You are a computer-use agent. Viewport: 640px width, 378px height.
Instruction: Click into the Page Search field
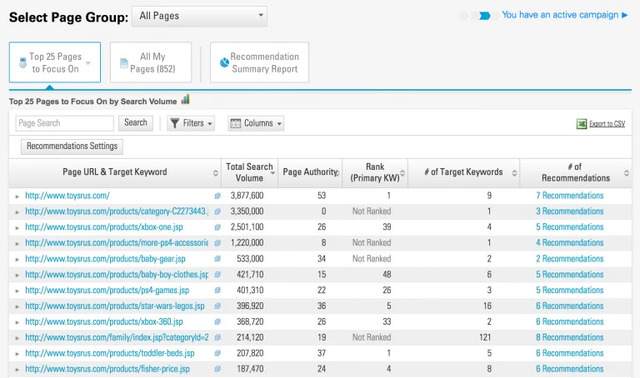(64, 123)
